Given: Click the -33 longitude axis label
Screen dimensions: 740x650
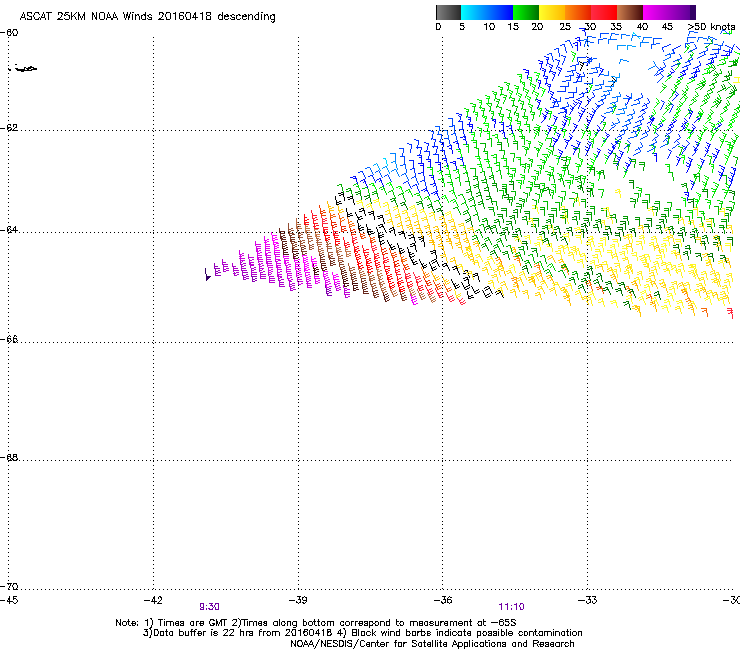Looking at the screenshot, I should tap(588, 600).
